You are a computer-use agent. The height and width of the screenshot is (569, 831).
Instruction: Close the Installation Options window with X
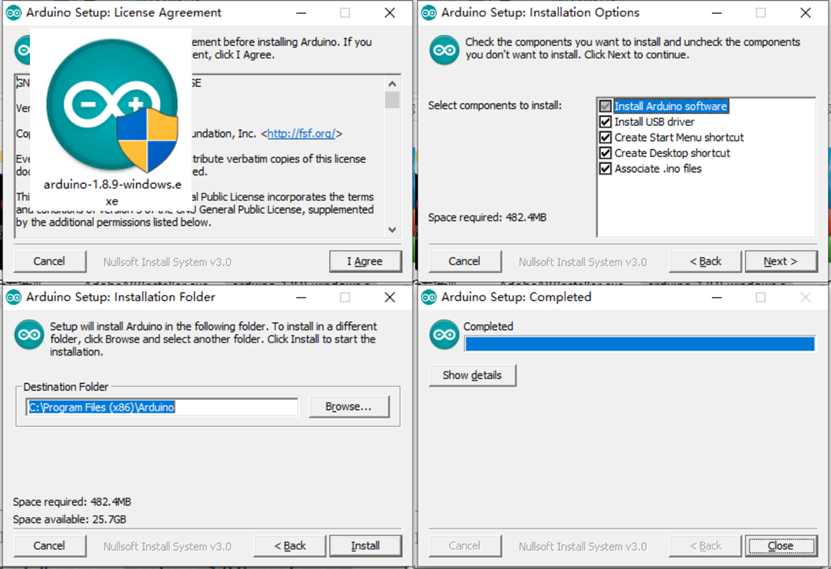tap(805, 13)
